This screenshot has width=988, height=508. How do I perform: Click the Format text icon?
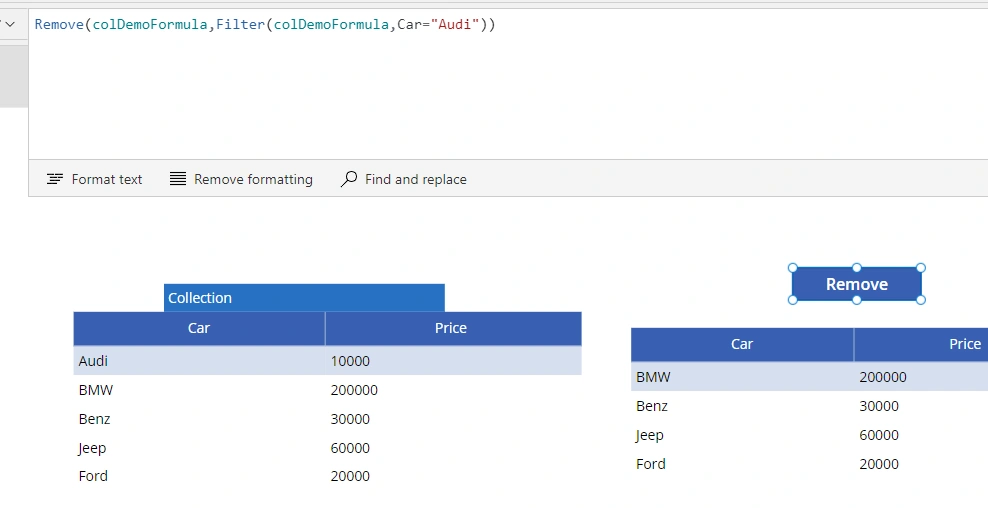click(55, 179)
